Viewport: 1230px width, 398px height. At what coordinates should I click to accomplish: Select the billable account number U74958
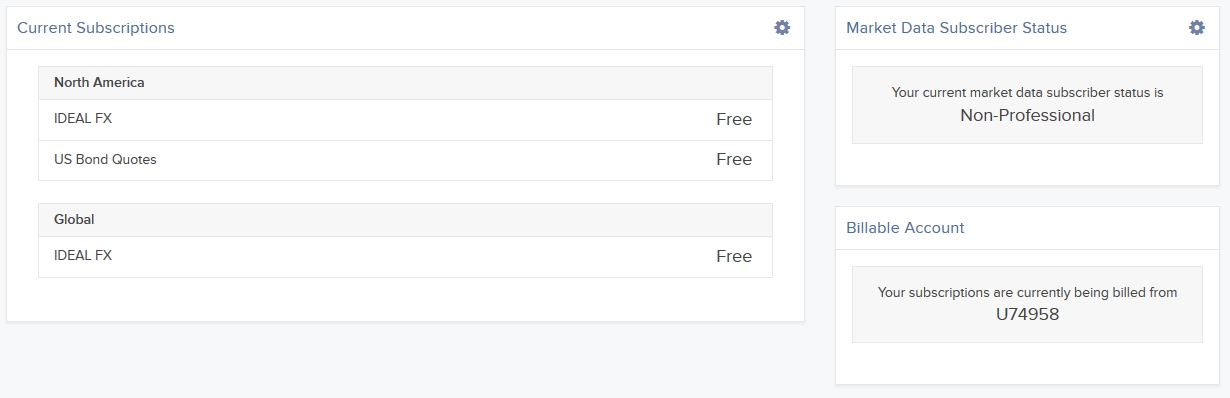click(1027, 314)
